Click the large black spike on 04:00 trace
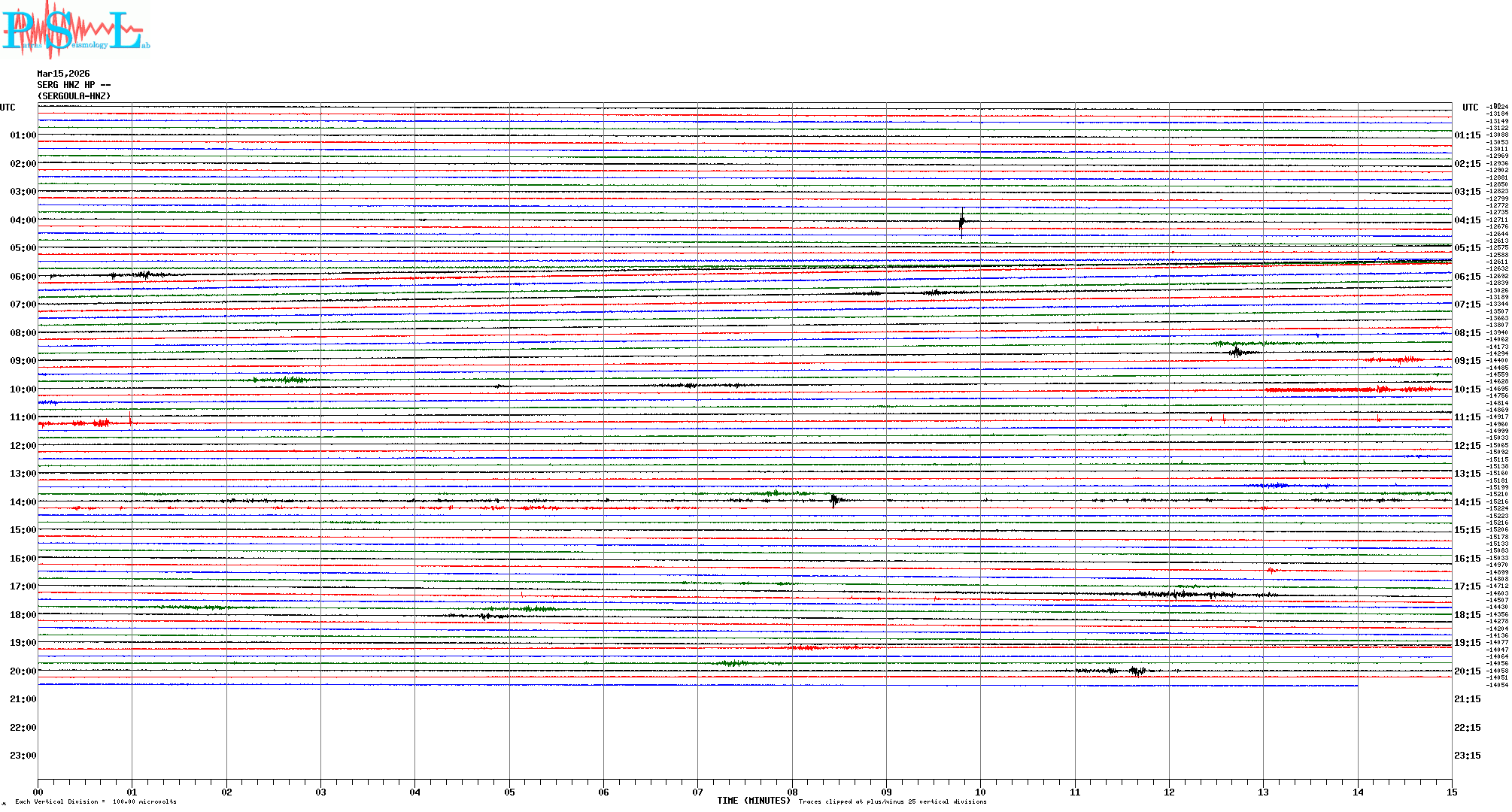 point(961,222)
